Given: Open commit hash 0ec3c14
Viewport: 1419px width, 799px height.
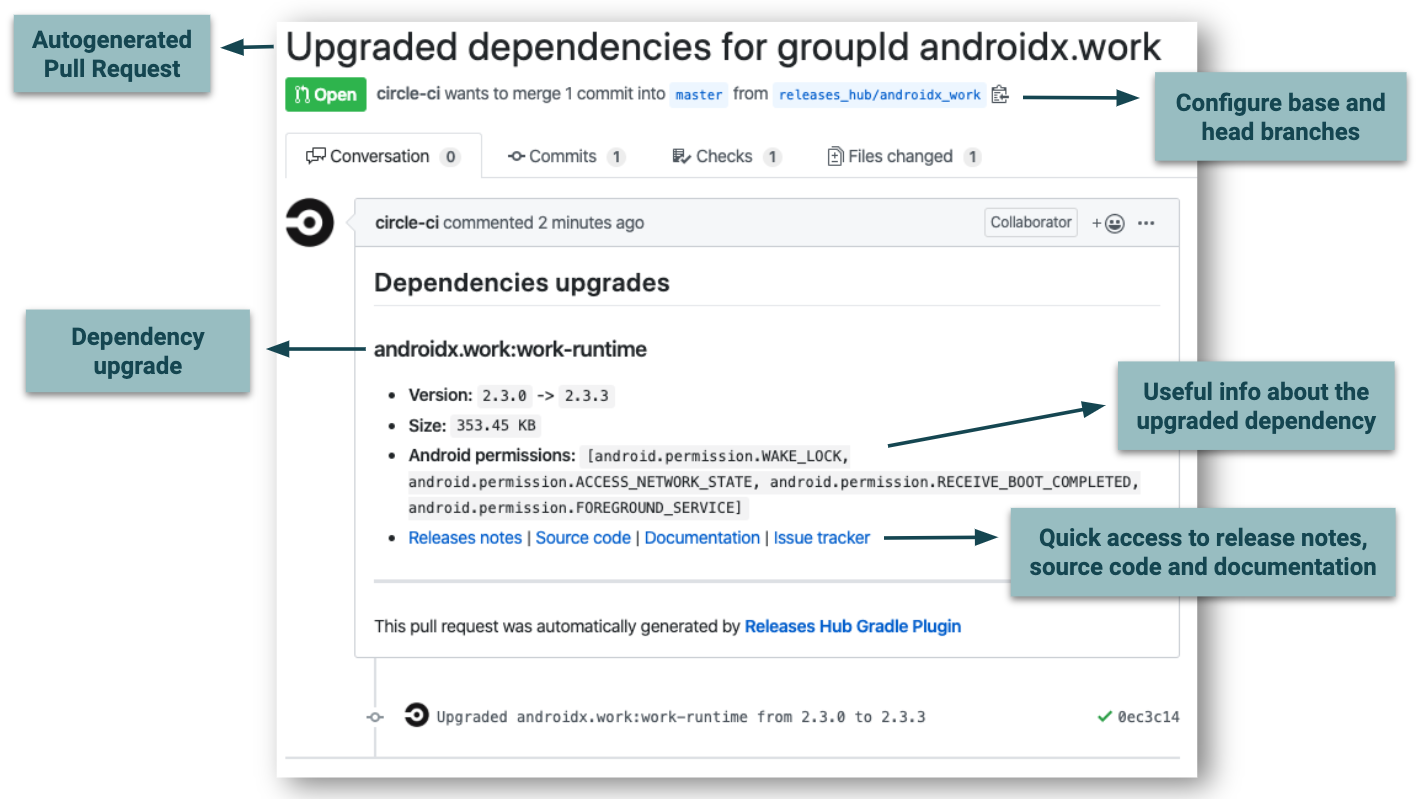Looking at the screenshot, I should [x=1148, y=717].
